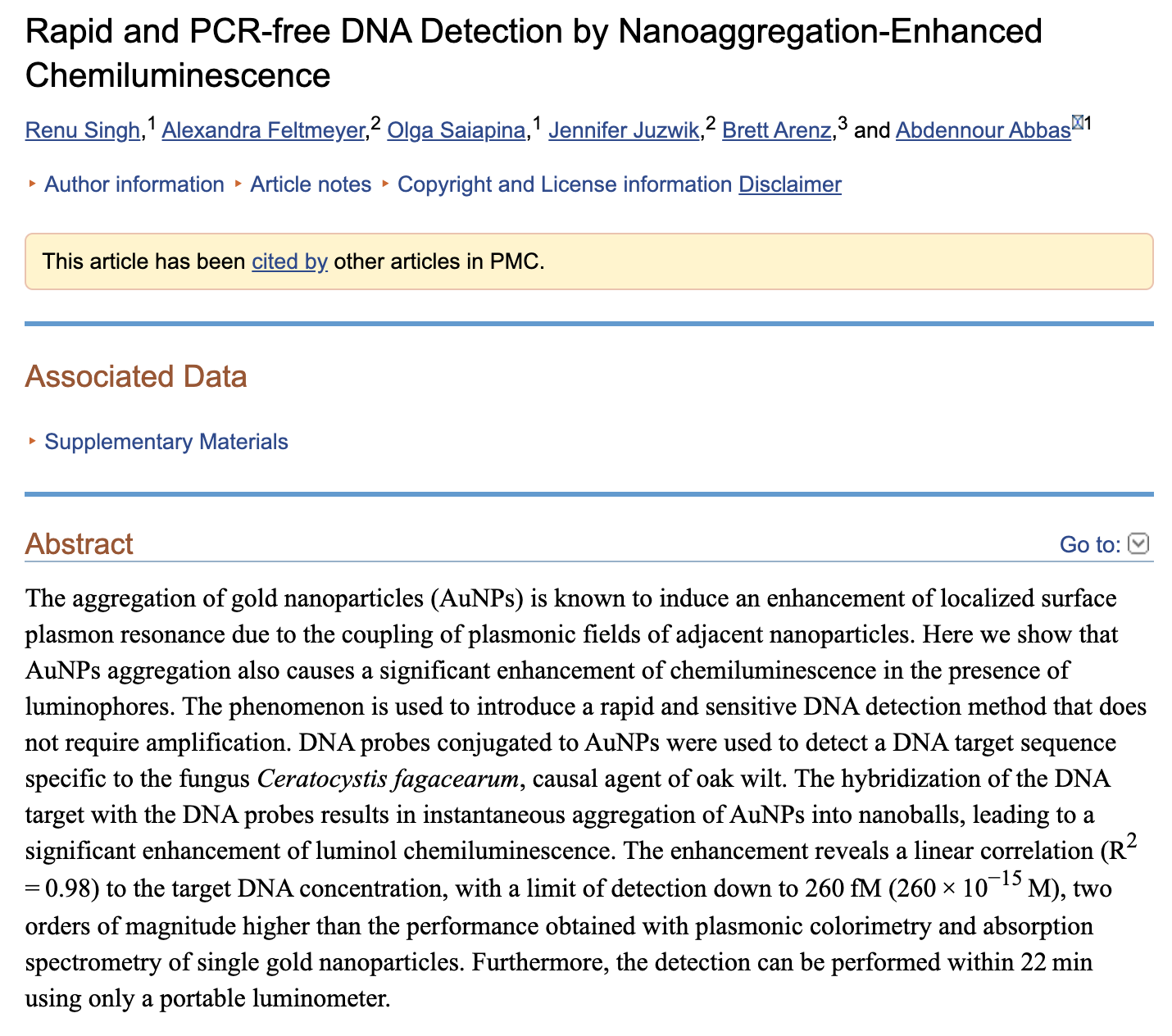Expand Copyright and License information
Image resolution: width=1172 pixels, height=1036 pixels.
(x=561, y=184)
